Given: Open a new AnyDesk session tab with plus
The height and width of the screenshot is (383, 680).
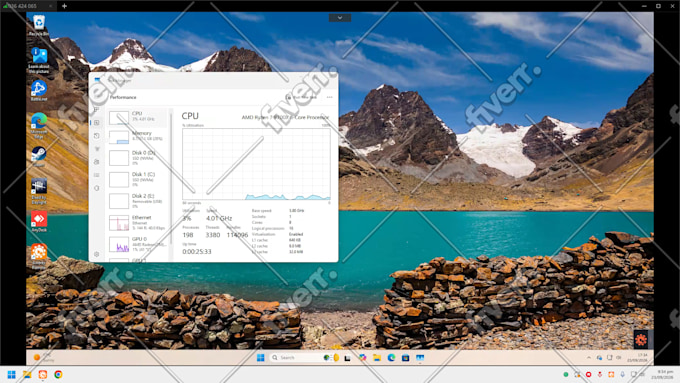Looking at the screenshot, I should point(64,6).
